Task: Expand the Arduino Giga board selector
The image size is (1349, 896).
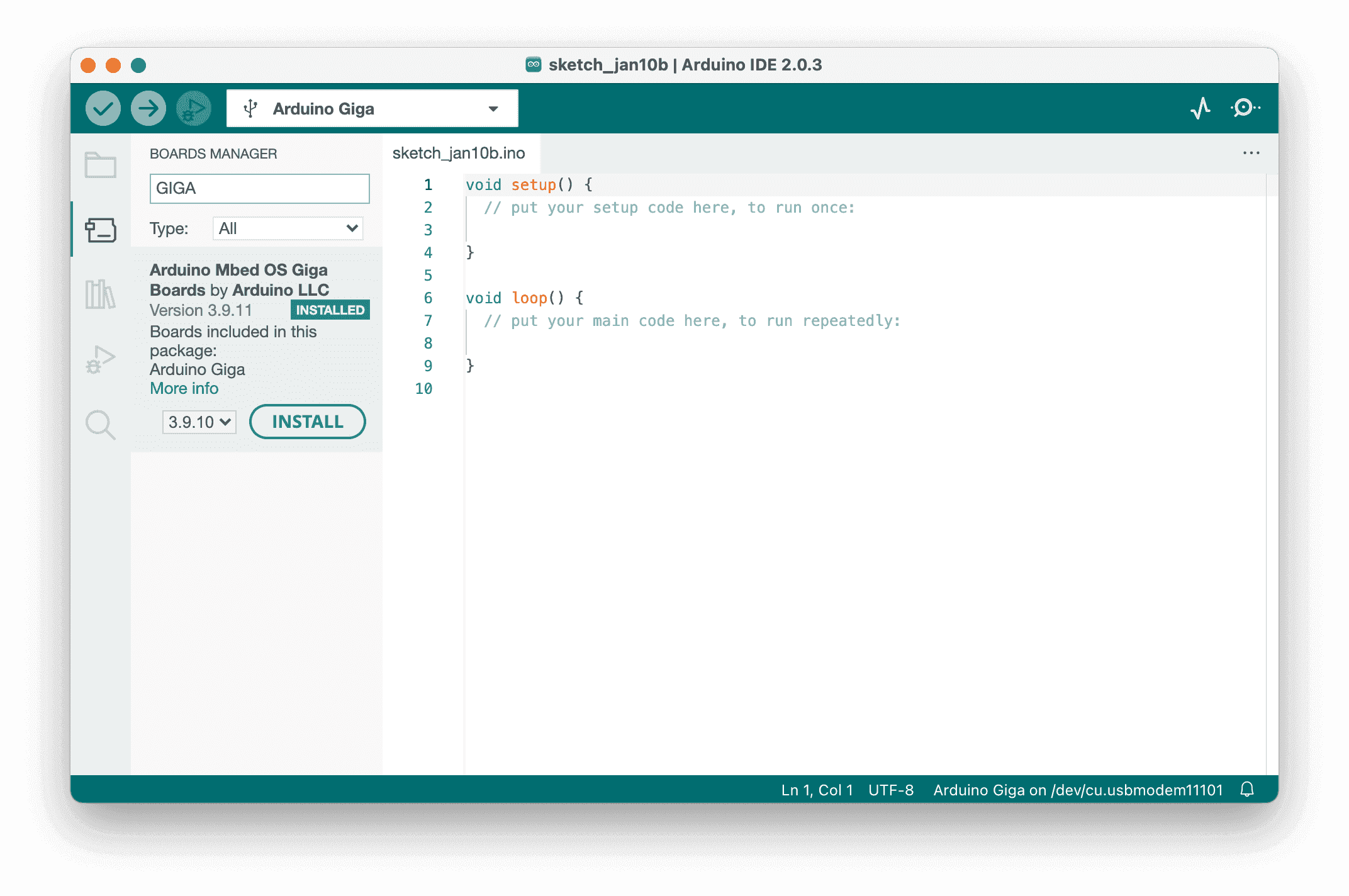Action: pos(372,109)
